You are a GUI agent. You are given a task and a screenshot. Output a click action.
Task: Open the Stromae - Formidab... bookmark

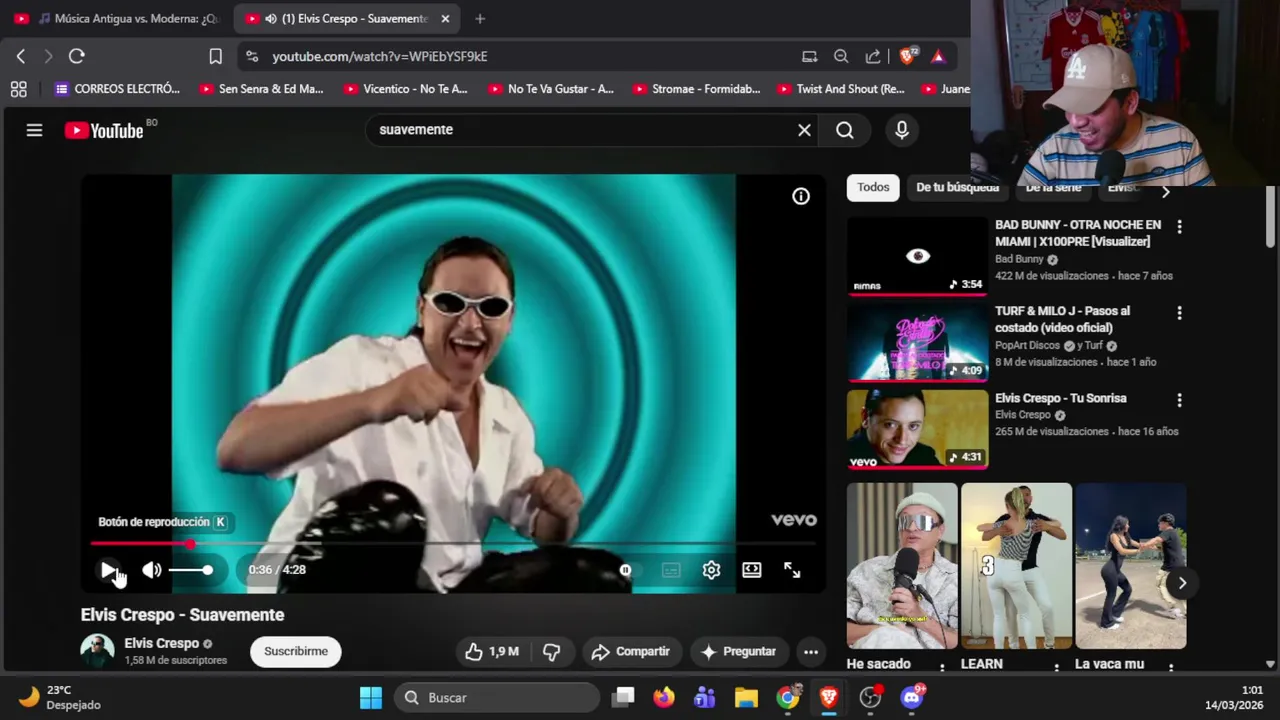(x=696, y=89)
